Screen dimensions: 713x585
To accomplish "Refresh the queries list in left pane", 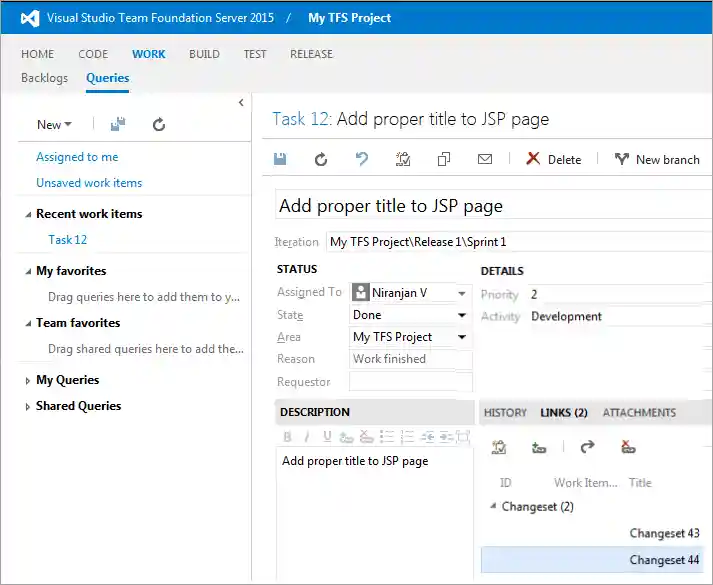I will point(158,125).
